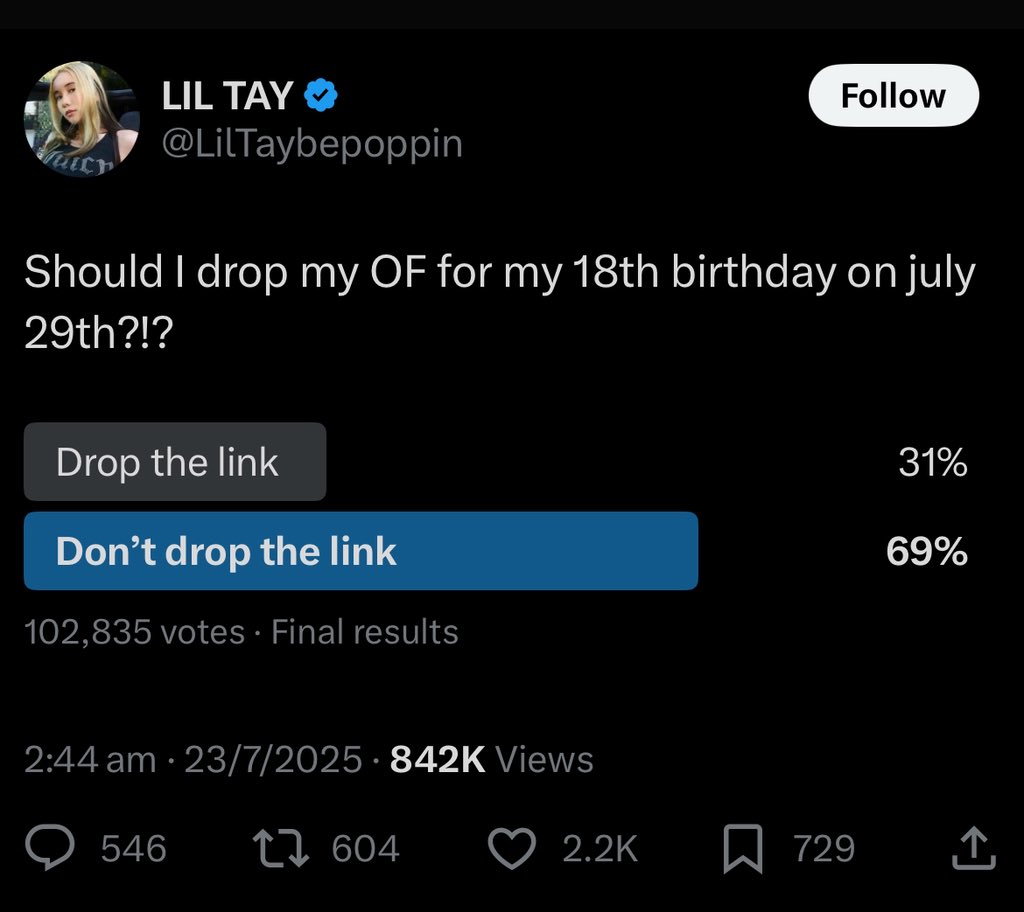1024x912 pixels.
Task: Open the LIL TAY profile picture
Action: (x=82, y=119)
